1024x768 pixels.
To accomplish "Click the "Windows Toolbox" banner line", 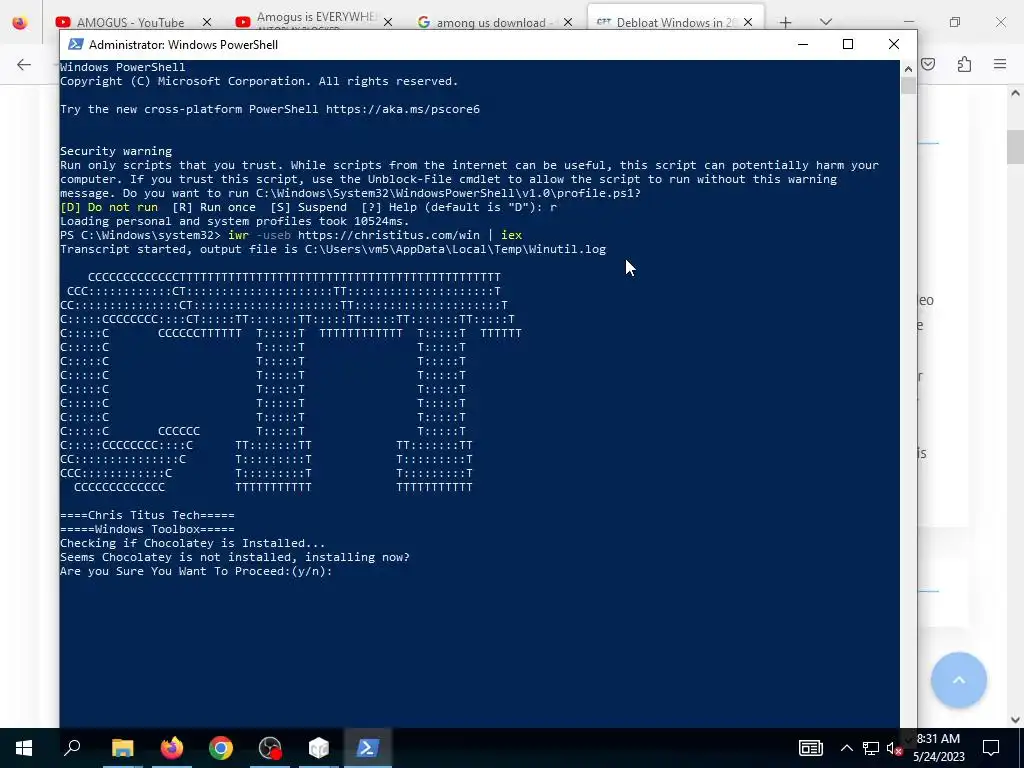I will [x=147, y=529].
